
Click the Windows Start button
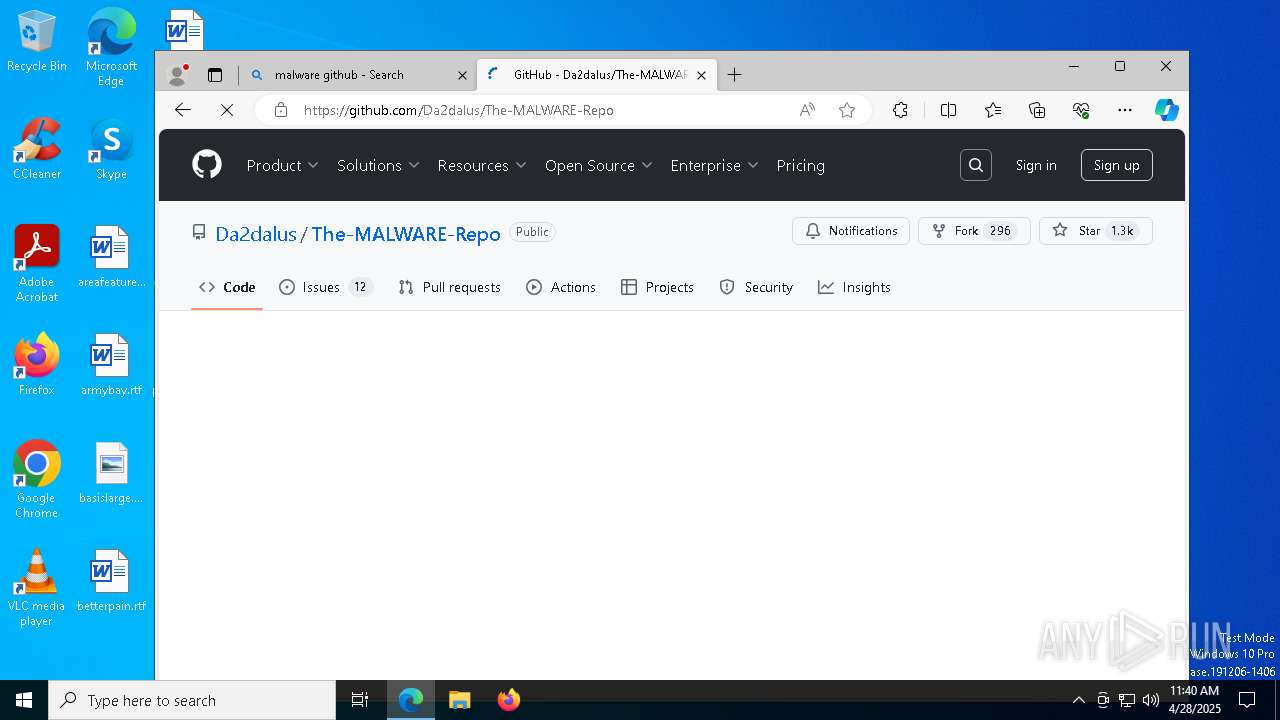point(24,700)
